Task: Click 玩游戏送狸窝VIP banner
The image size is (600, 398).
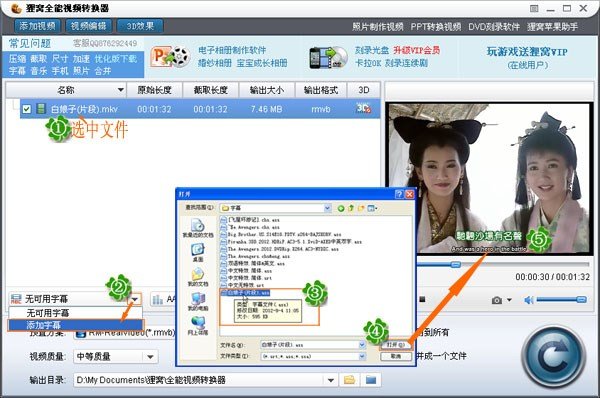Action: (527, 52)
